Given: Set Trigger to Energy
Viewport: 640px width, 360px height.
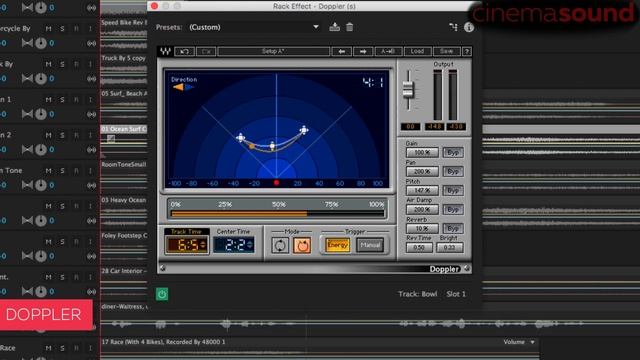Looking at the screenshot, I should (x=338, y=245).
